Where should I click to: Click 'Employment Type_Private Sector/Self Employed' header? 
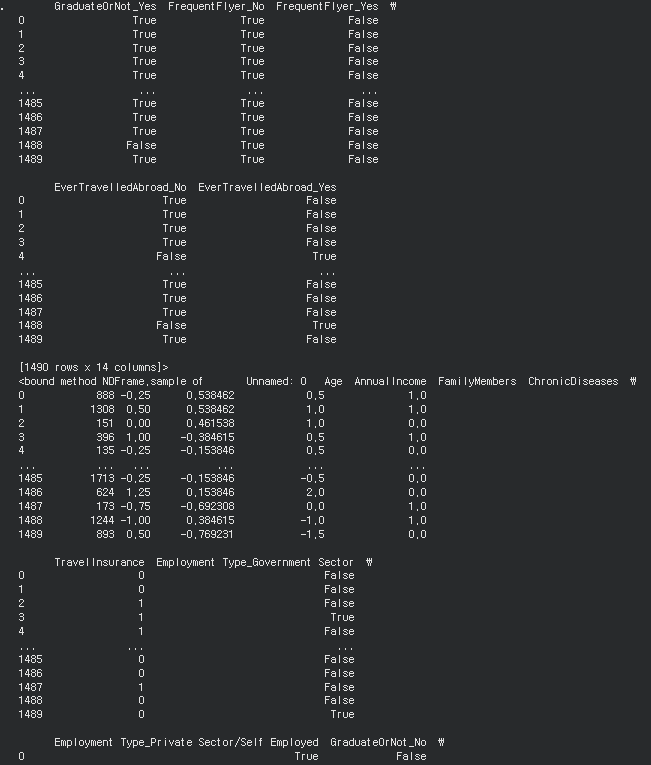pos(186,743)
